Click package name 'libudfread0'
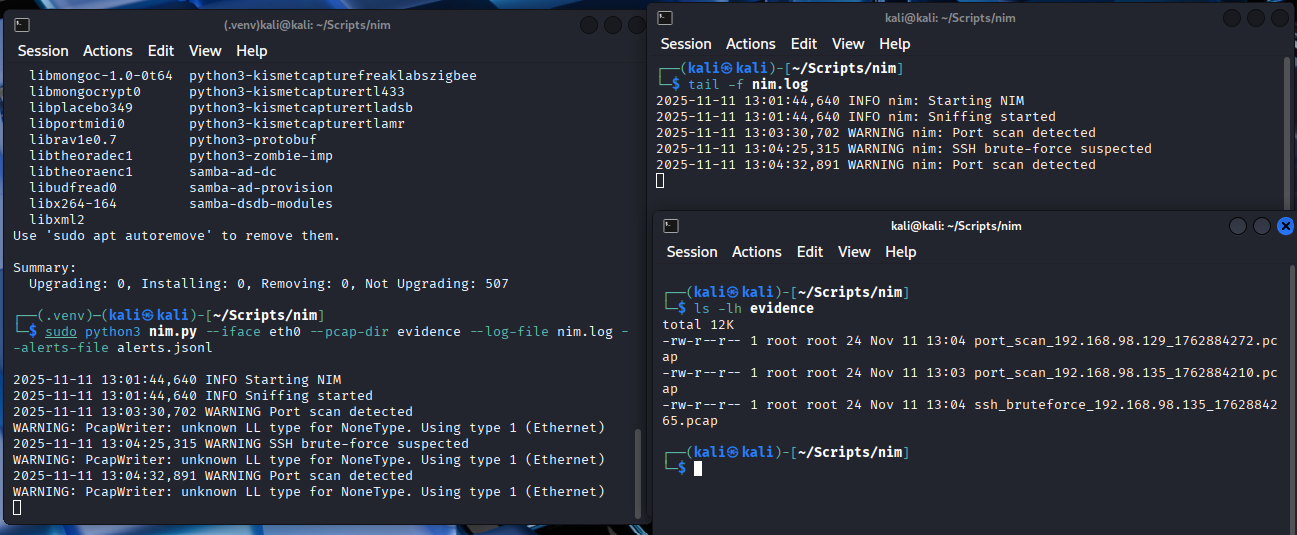 (x=73, y=187)
